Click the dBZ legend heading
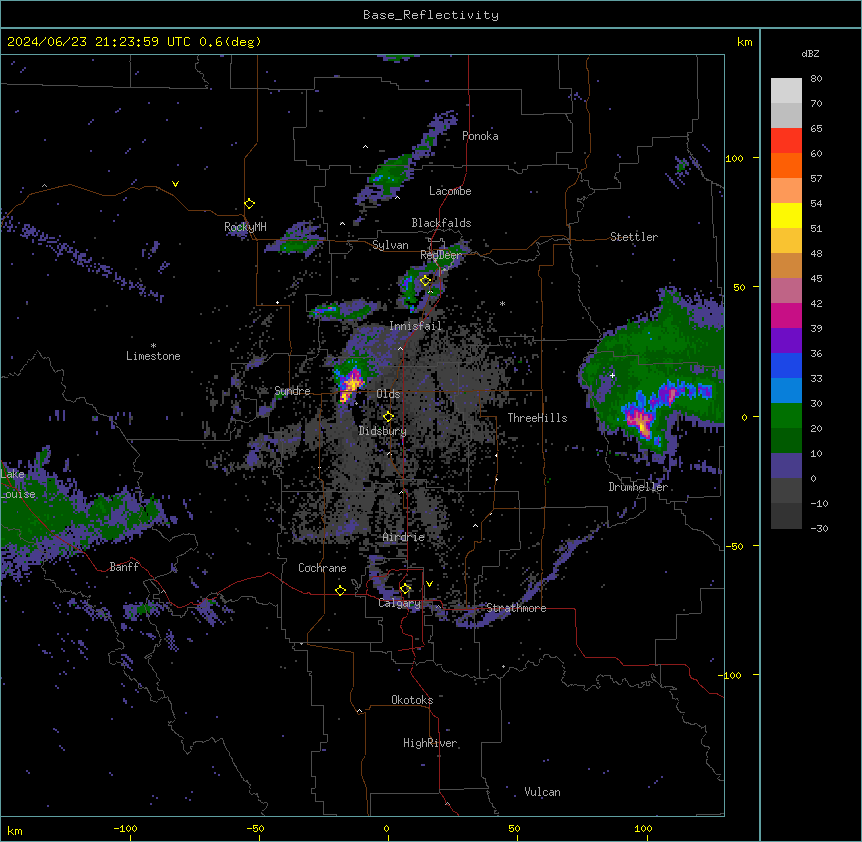Screen dimensions: 862x842 point(810,53)
